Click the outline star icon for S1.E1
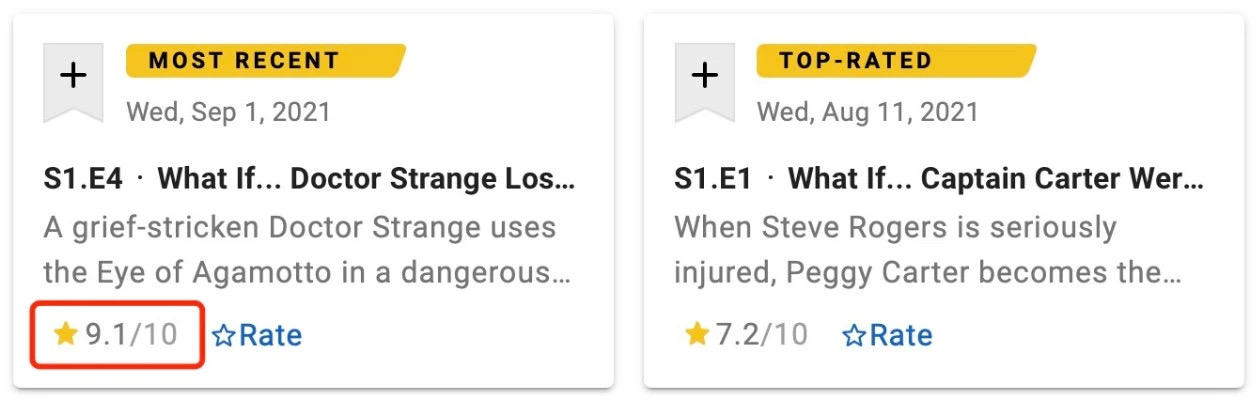Image resolution: width=1260 pixels, height=402 pixels. pyautogui.click(x=854, y=336)
